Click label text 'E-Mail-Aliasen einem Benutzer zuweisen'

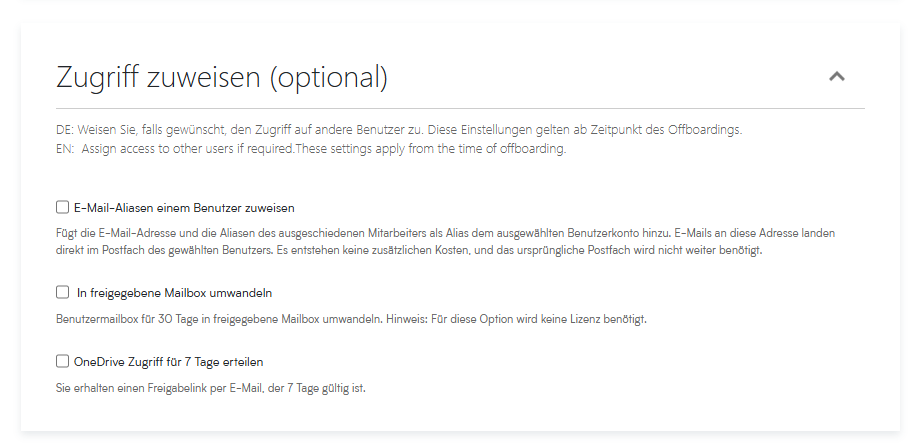184,208
